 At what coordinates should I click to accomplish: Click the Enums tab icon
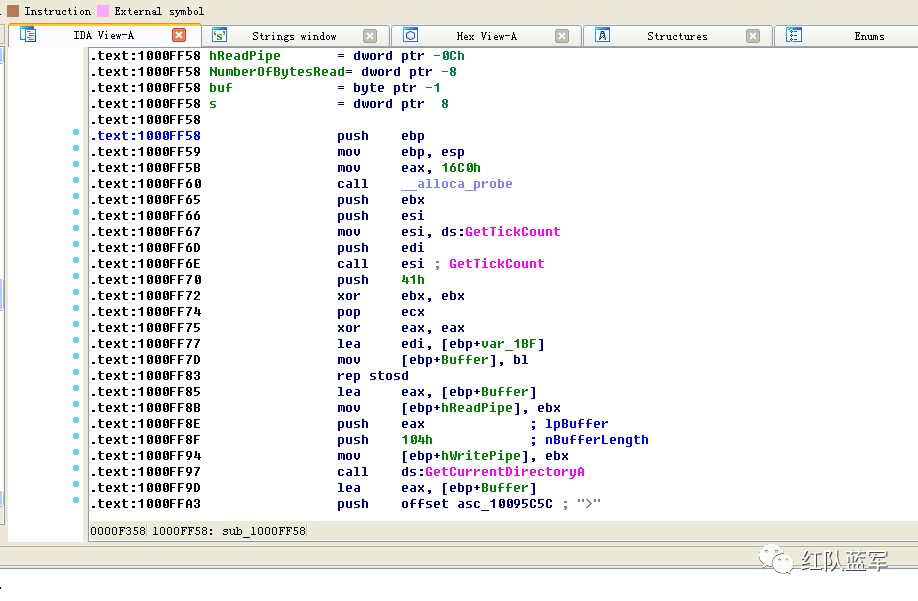(794, 35)
